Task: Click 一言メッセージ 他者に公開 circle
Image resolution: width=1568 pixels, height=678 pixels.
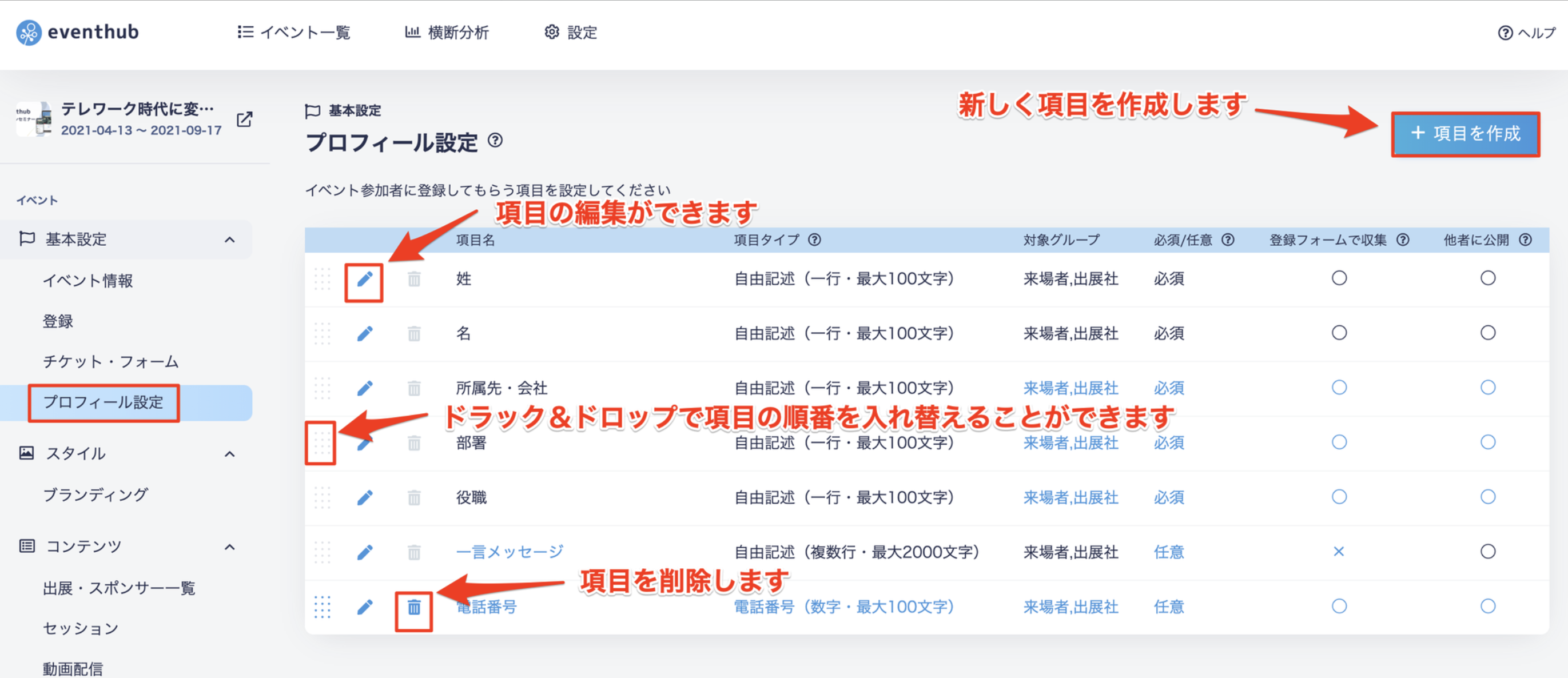Action: click(1487, 552)
